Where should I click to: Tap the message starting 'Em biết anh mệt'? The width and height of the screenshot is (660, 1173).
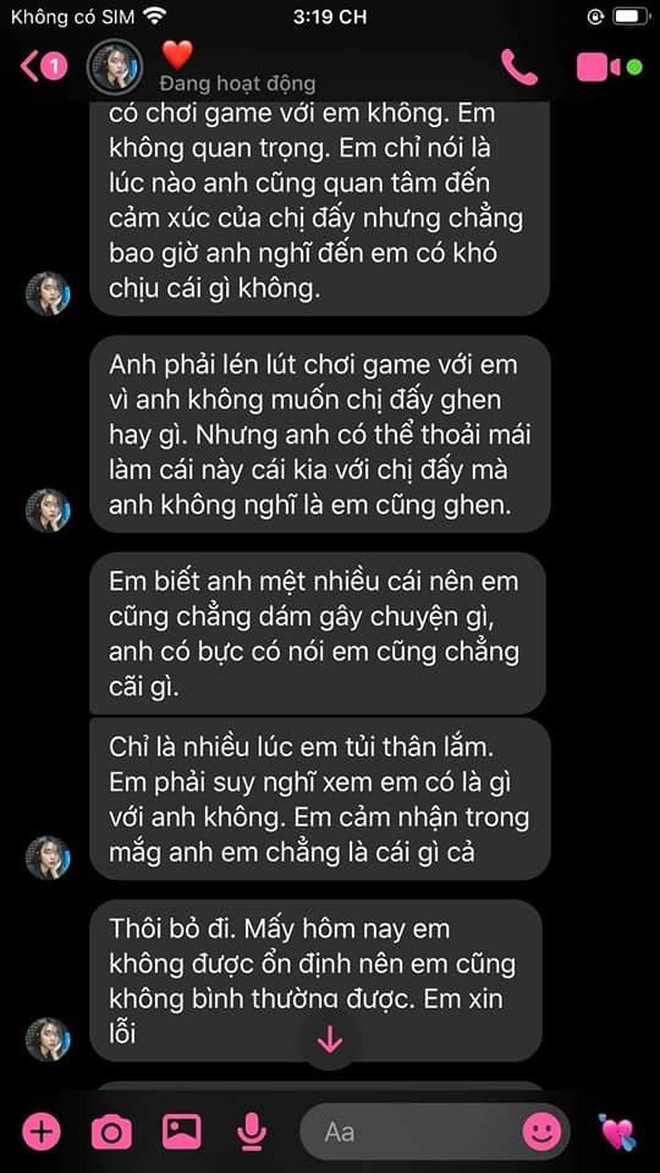pos(317,633)
